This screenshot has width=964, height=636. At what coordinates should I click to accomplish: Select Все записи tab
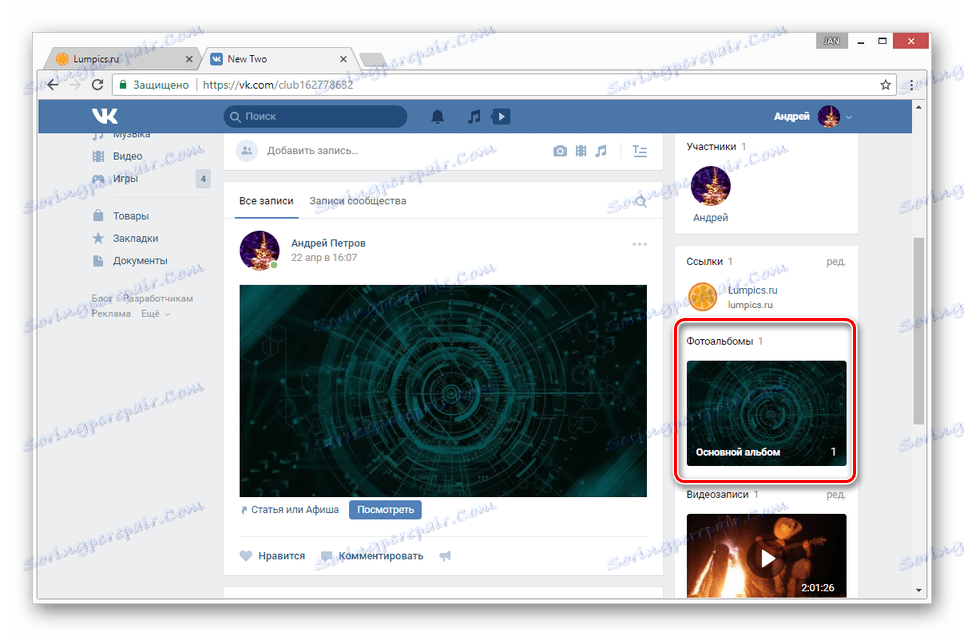[x=266, y=201]
